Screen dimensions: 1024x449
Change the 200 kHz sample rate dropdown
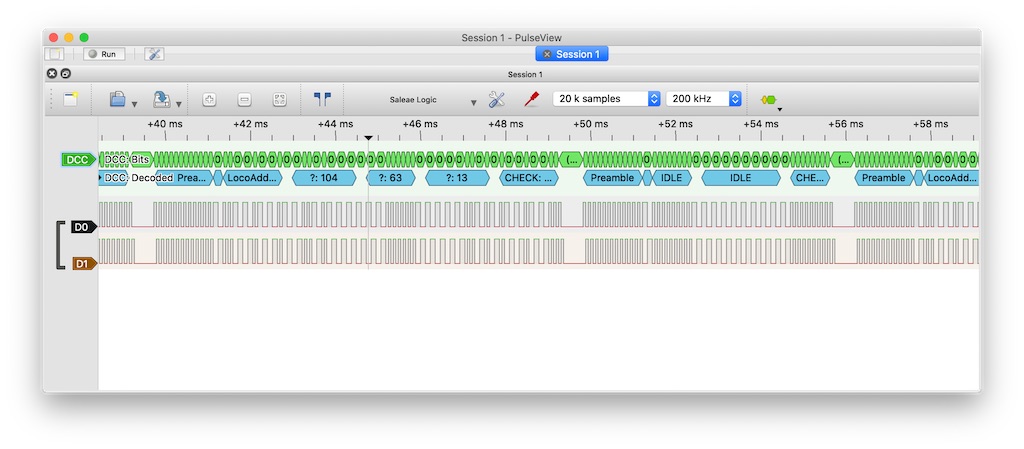coord(706,99)
